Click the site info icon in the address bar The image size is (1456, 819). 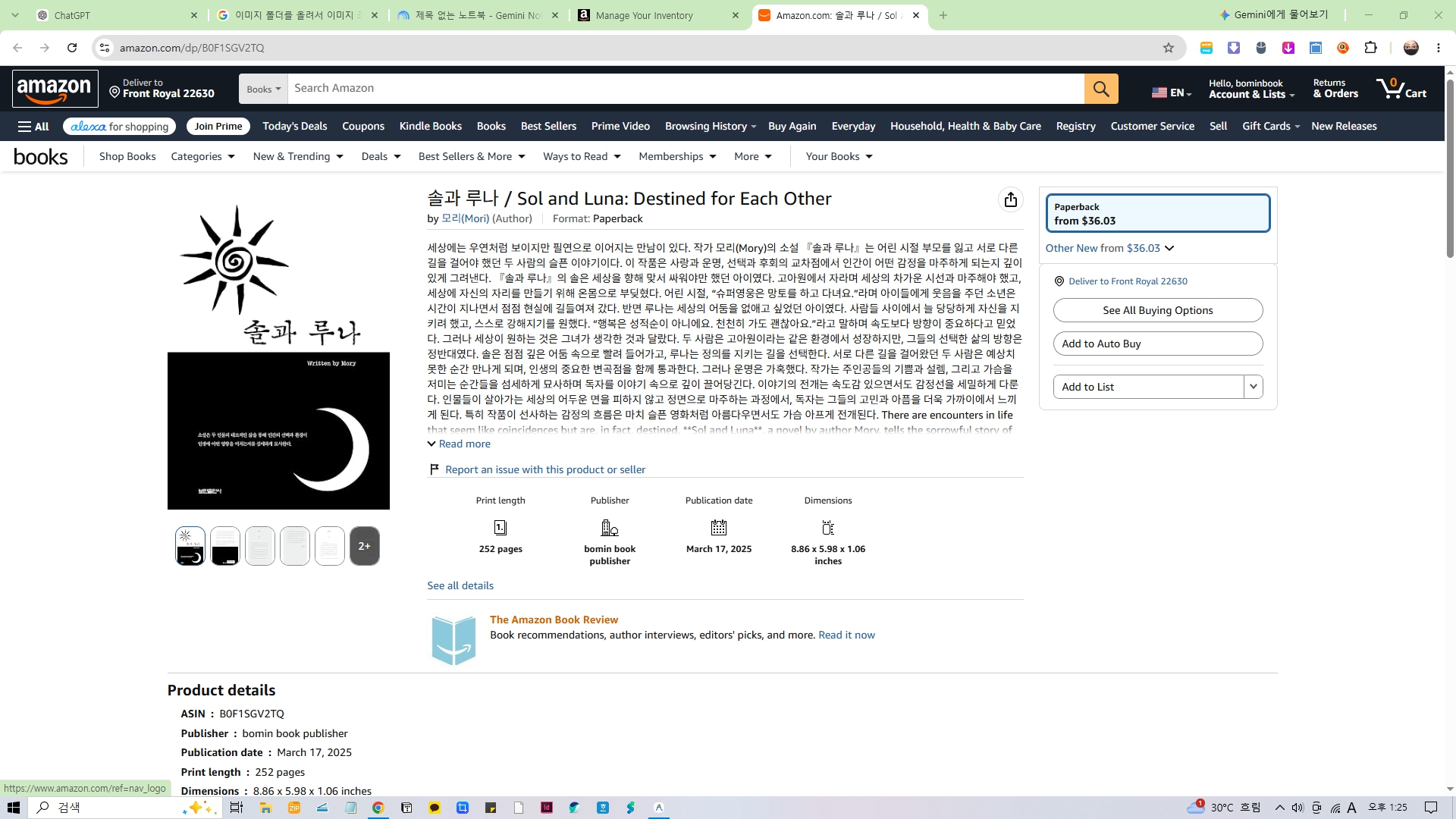105,48
